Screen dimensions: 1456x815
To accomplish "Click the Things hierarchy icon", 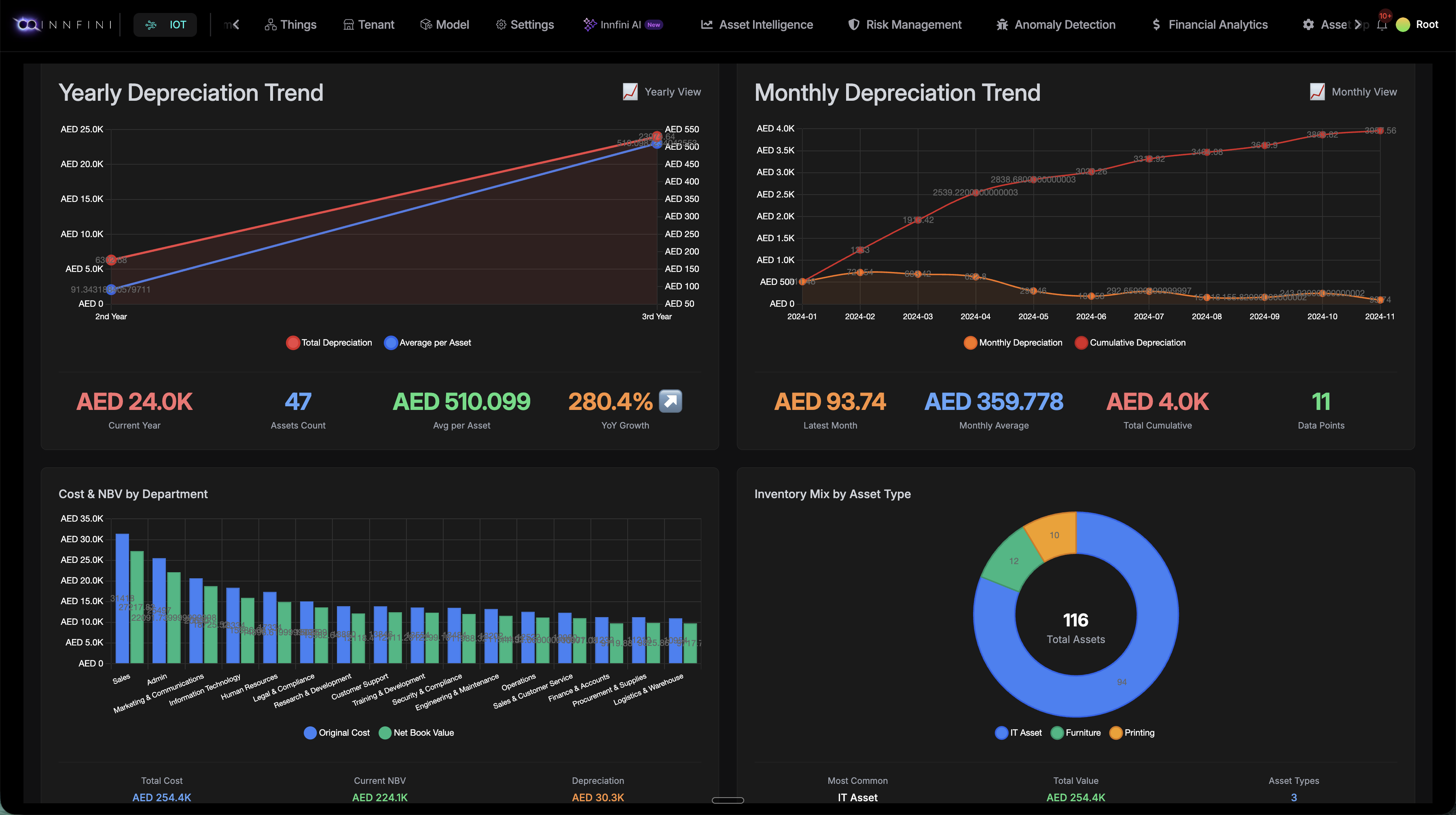I will [x=270, y=24].
